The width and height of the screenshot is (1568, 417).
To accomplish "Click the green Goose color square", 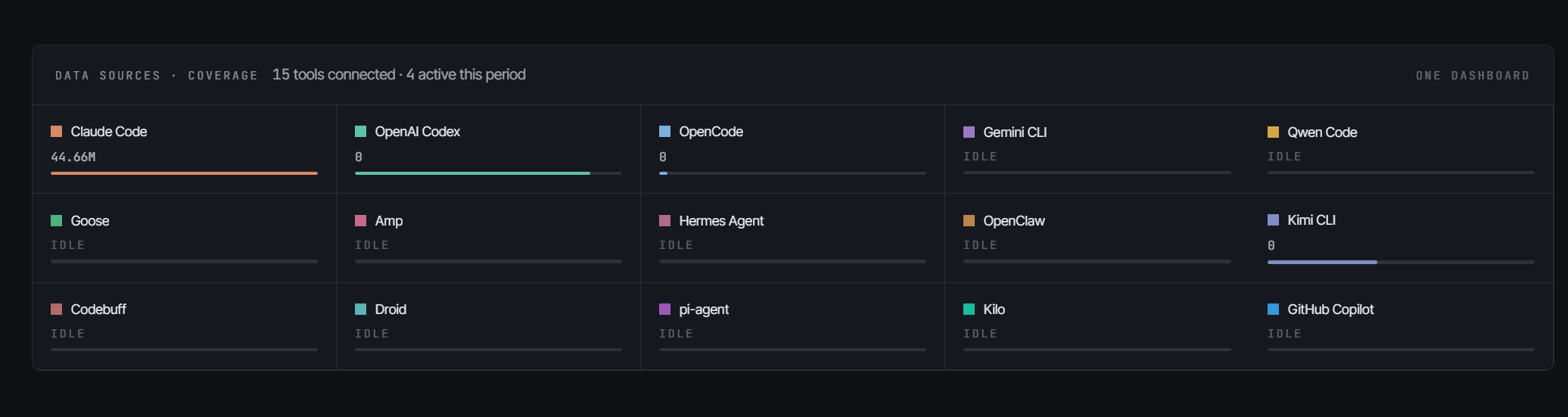I will coord(56,221).
